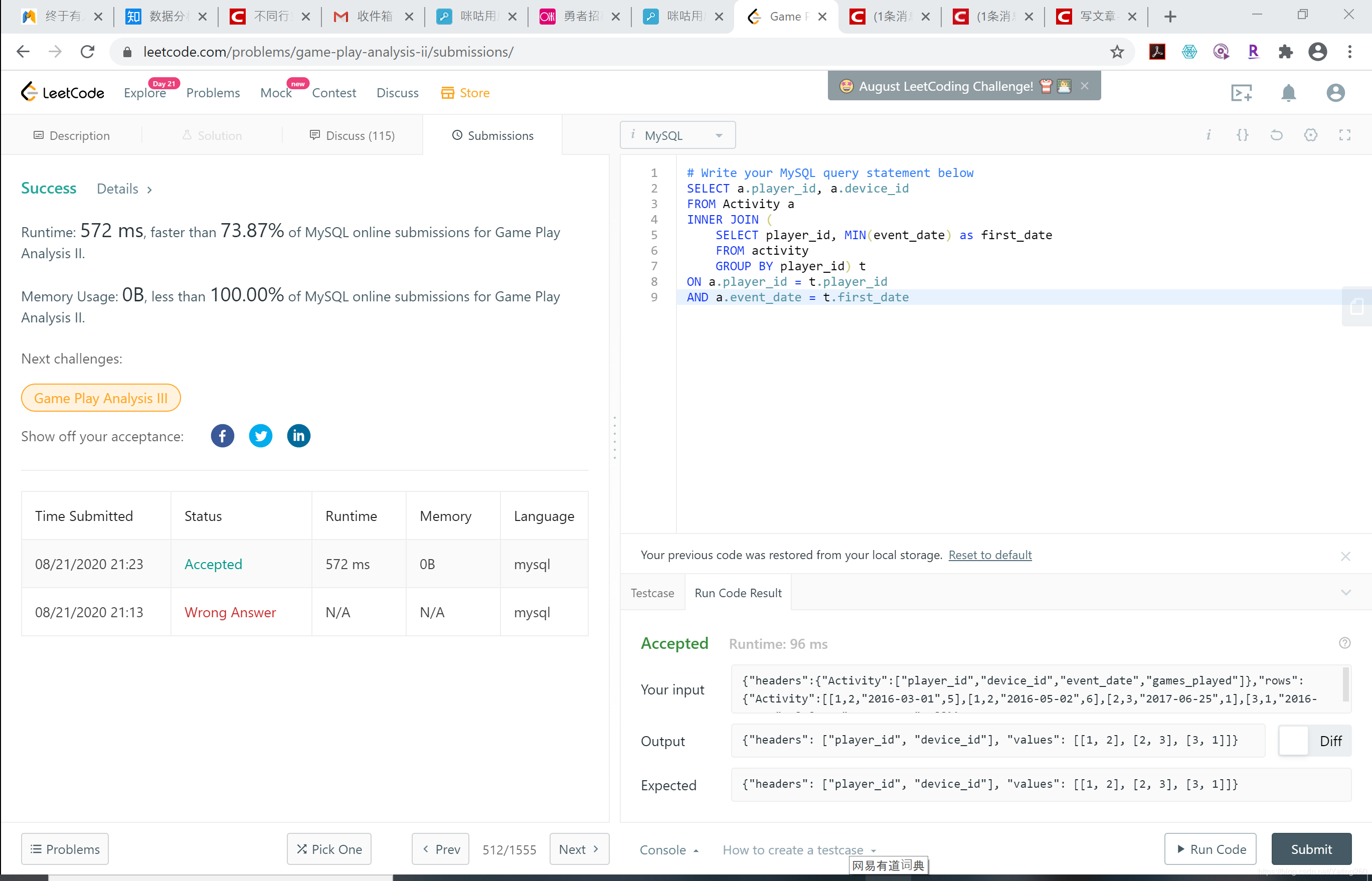Open Game Play Analysis III challenge

coord(101,398)
